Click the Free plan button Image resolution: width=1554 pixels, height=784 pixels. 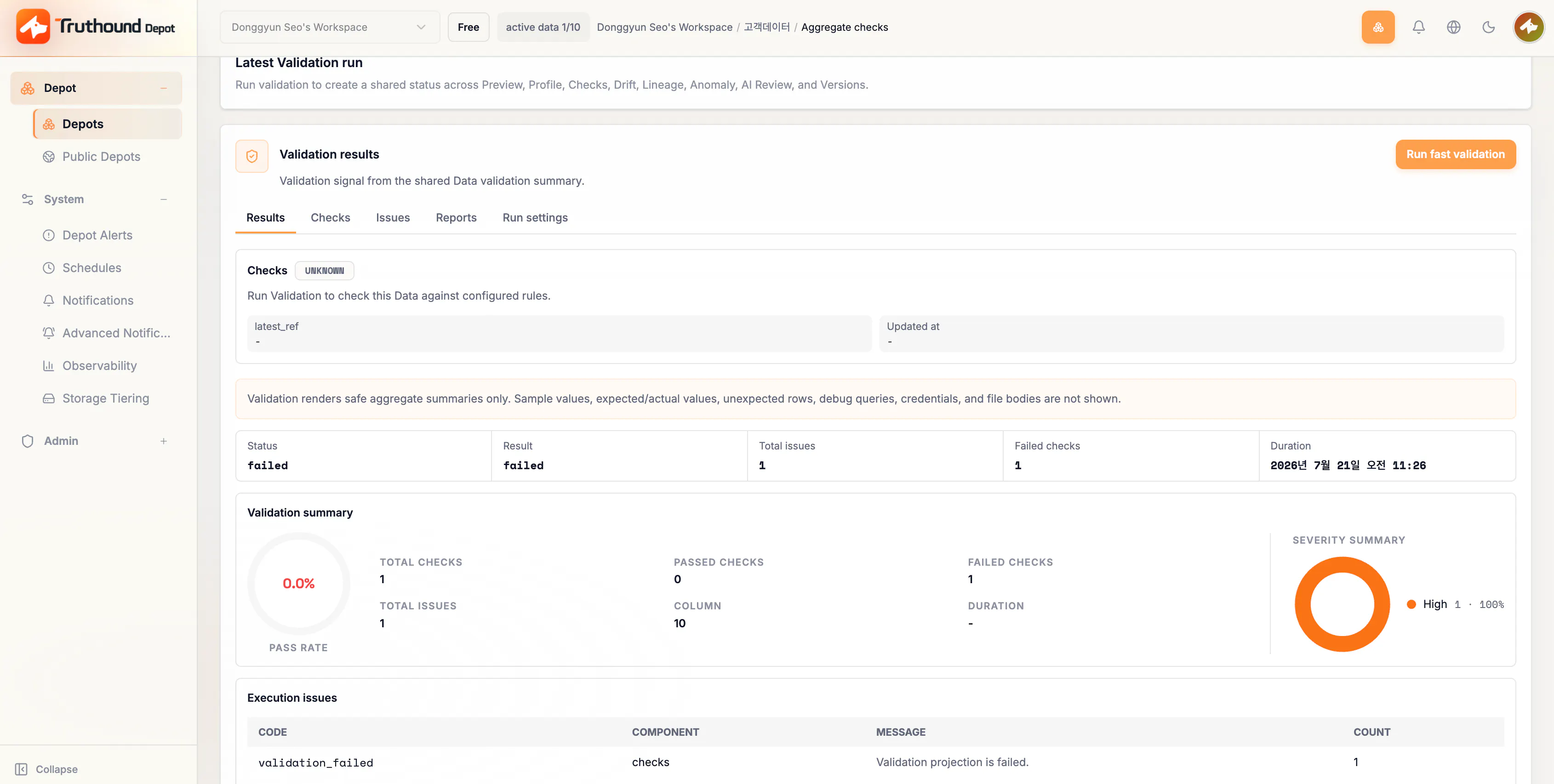(x=468, y=27)
